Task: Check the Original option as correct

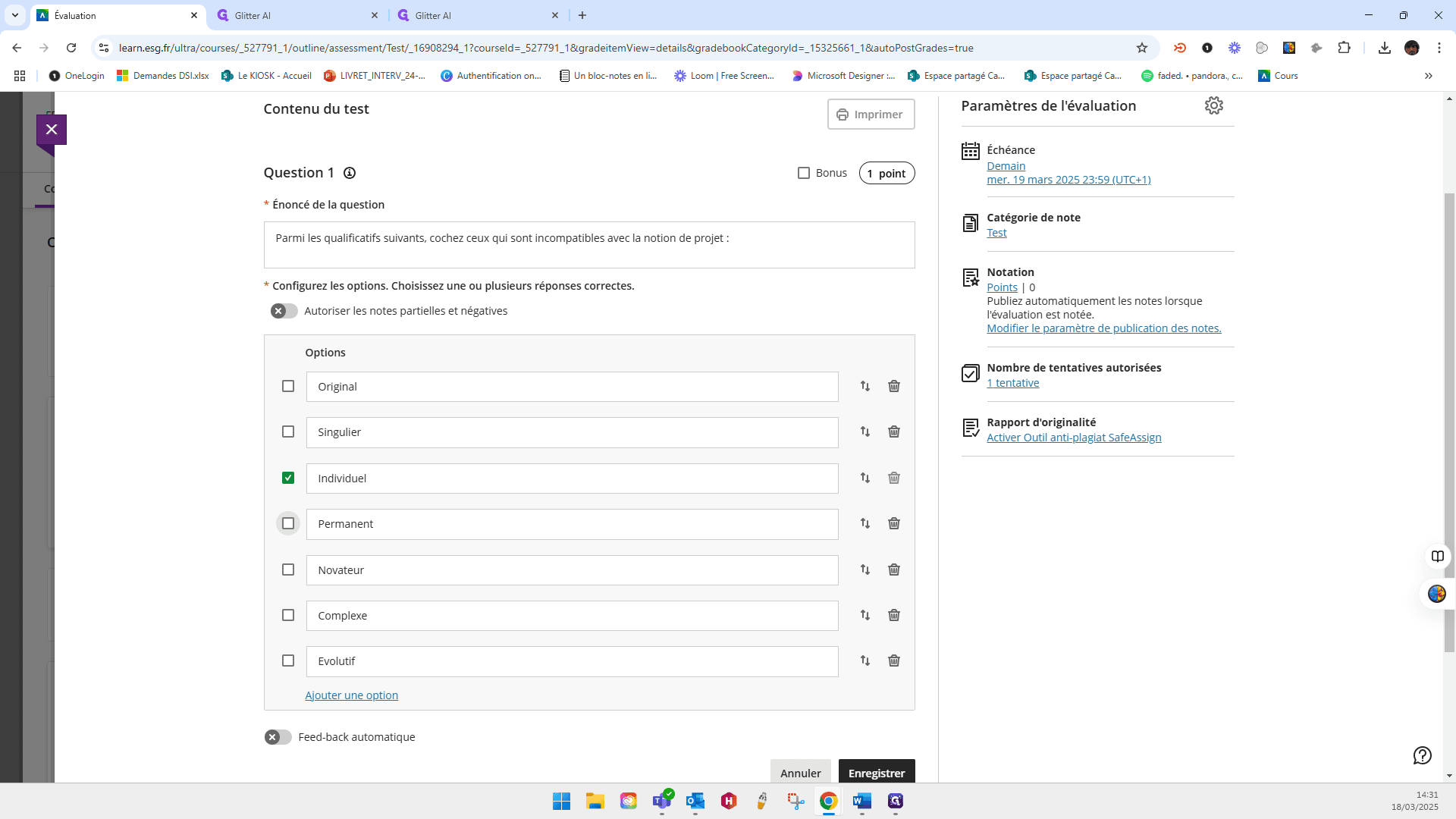Action: click(288, 386)
